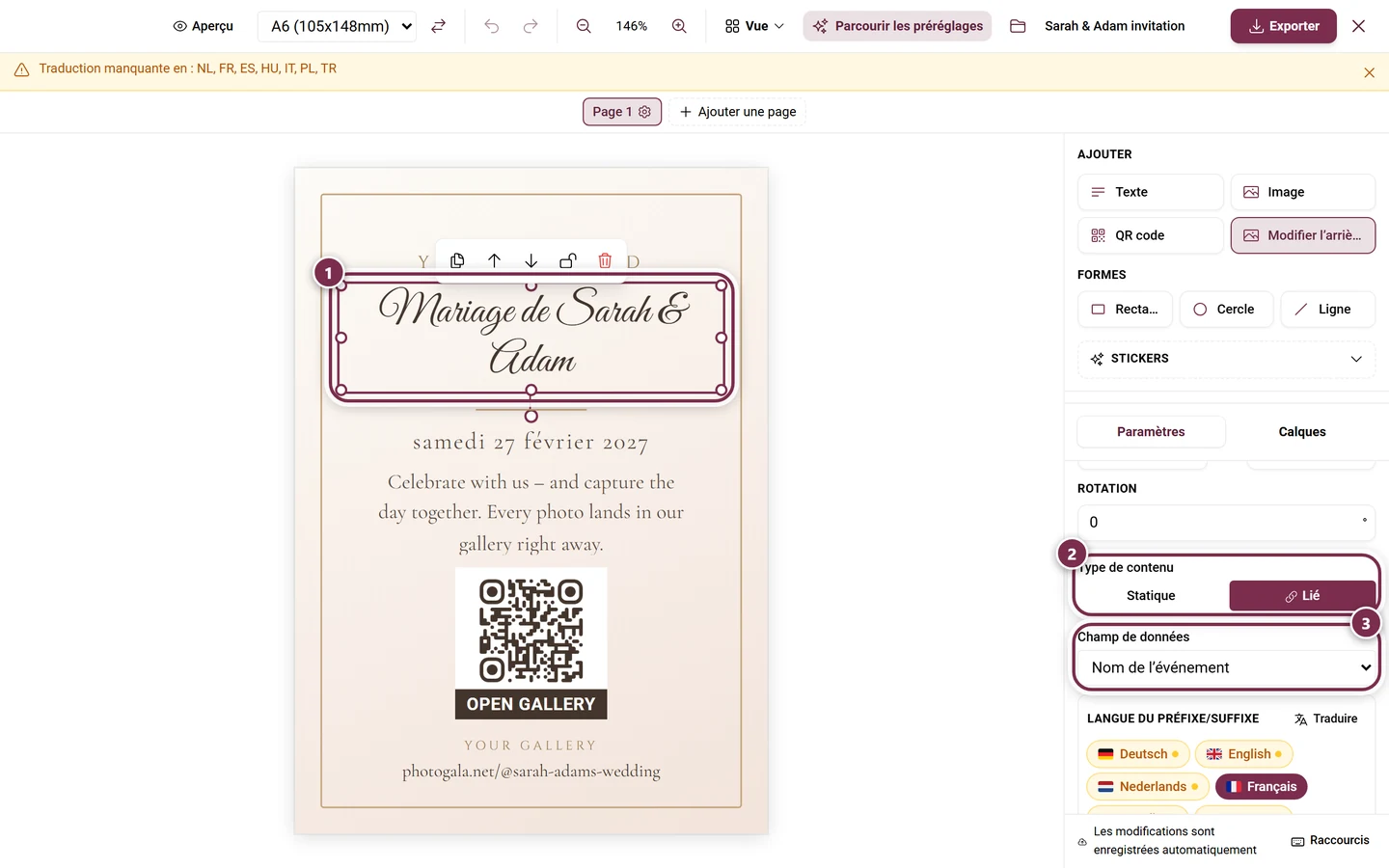Swap page orientation with the arrows icon

(438, 26)
